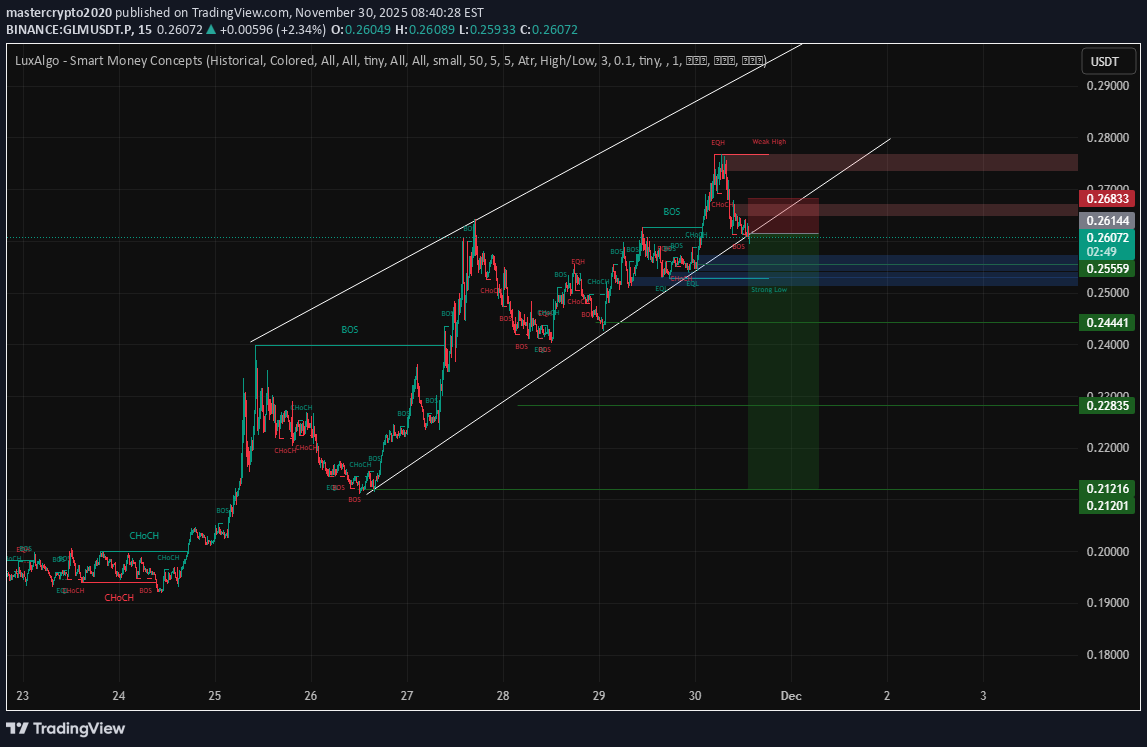Click the Weak High label on chart
1147x747 pixels.
(769, 142)
